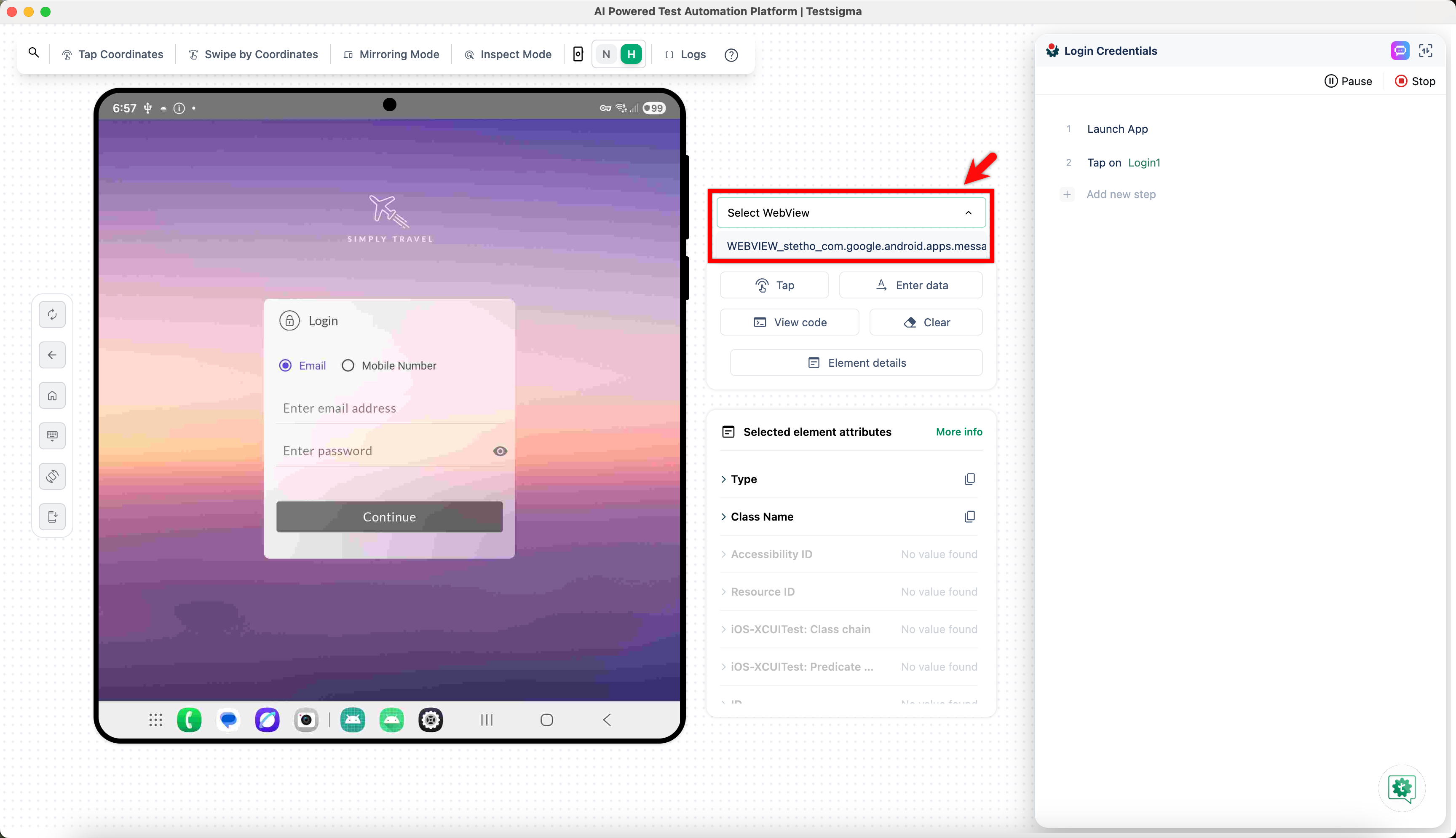Refresh the device screen
This screenshot has width=1456, height=838.
coord(52,314)
